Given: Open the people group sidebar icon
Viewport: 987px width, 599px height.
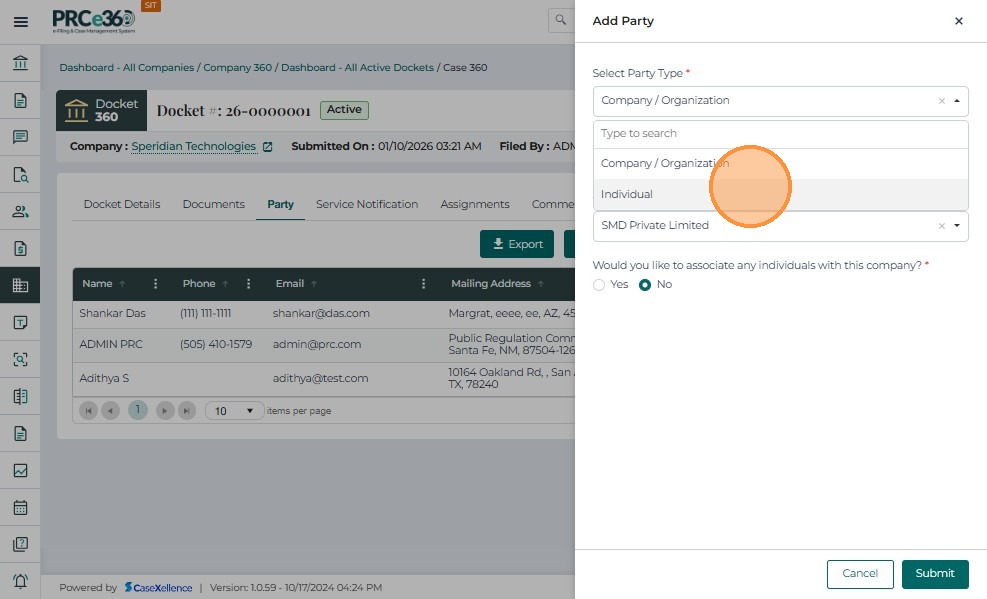Looking at the screenshot, I should pyautogui.click(x=20, y=211).
